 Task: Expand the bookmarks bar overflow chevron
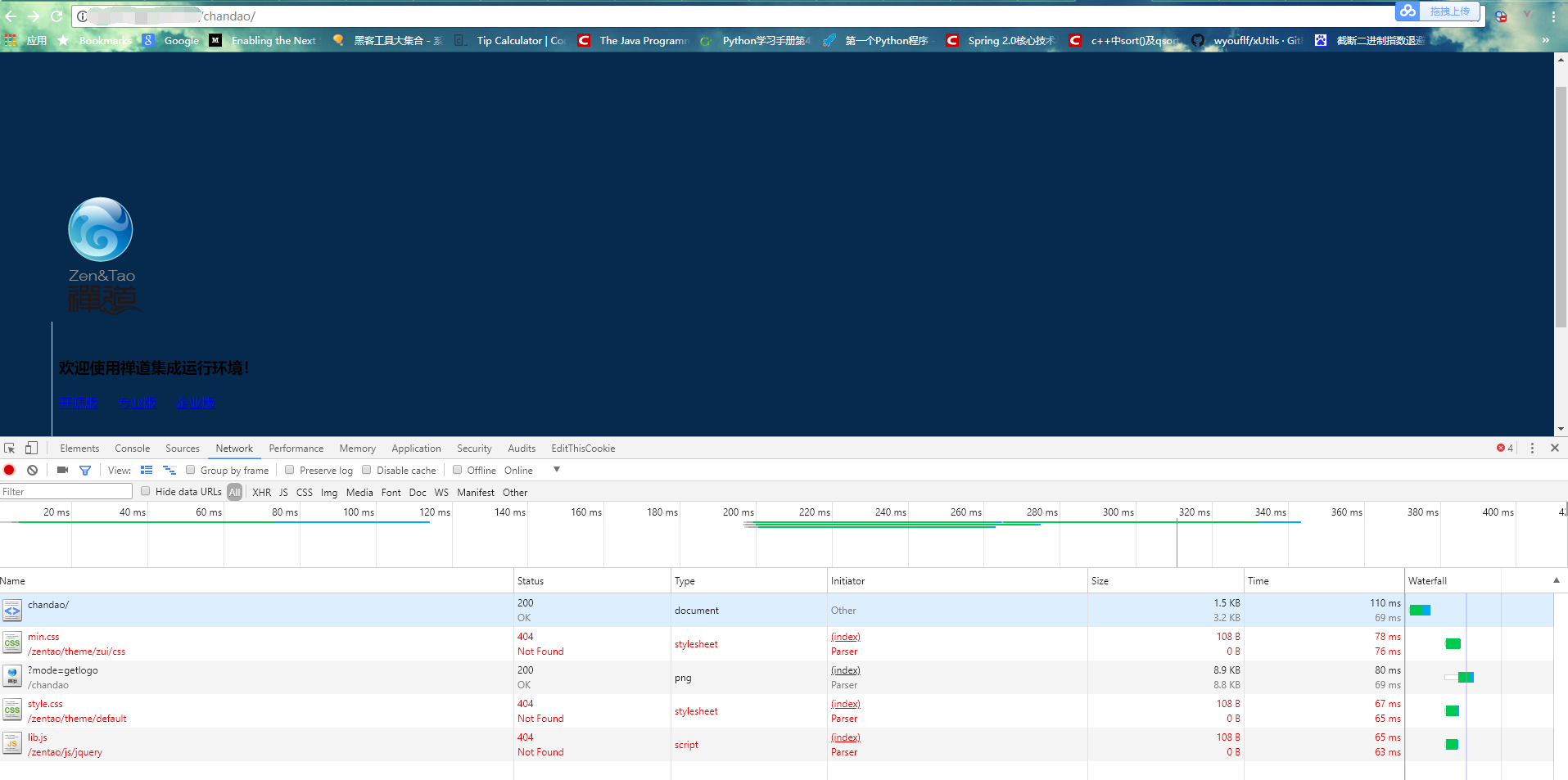[x=1545, y=40]
